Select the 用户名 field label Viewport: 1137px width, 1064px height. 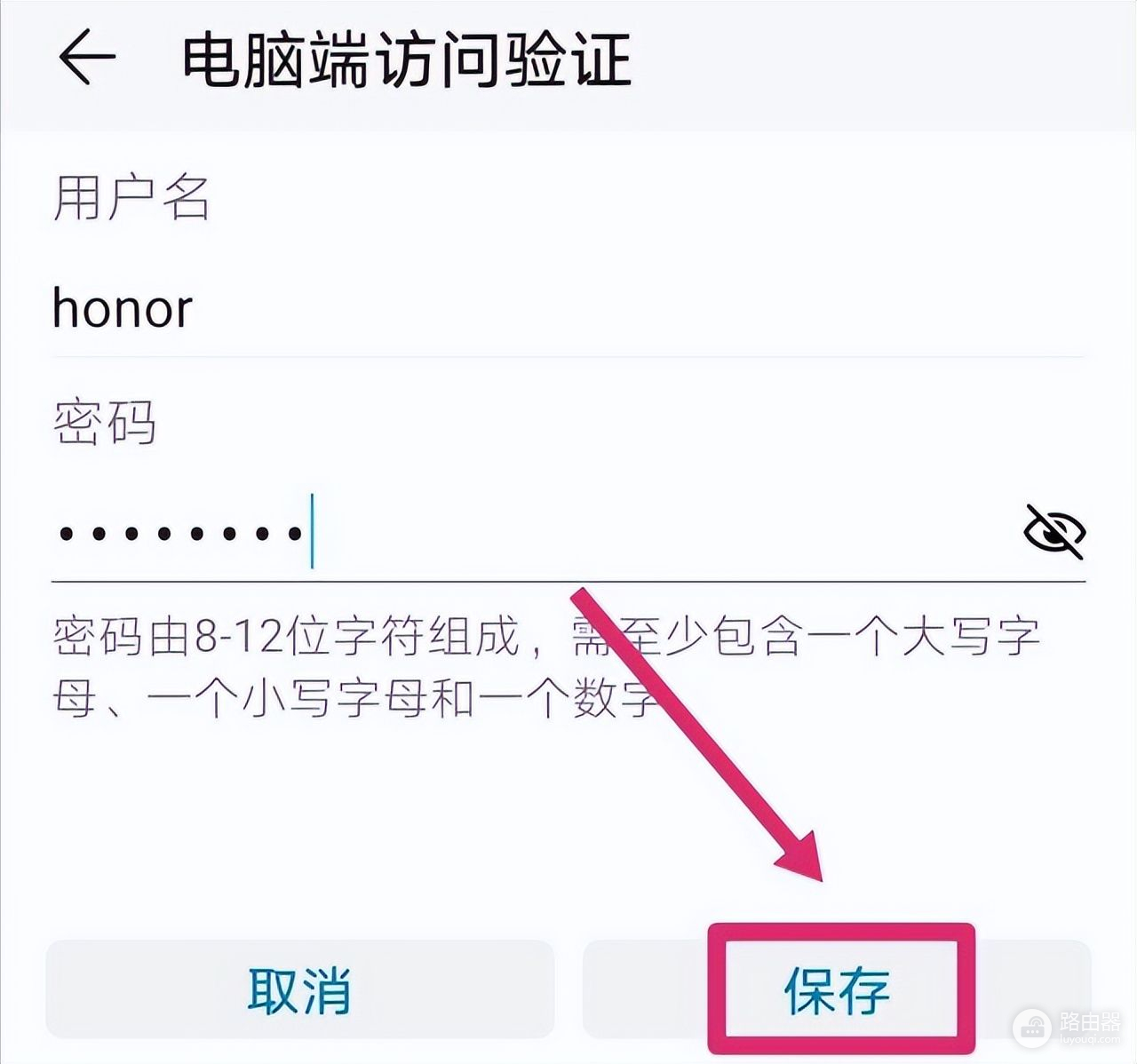pos(131,197)
